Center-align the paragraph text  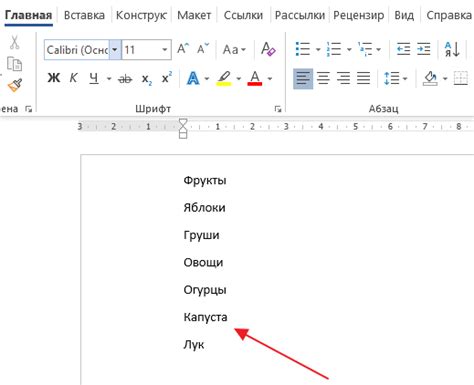pos(323,79)
